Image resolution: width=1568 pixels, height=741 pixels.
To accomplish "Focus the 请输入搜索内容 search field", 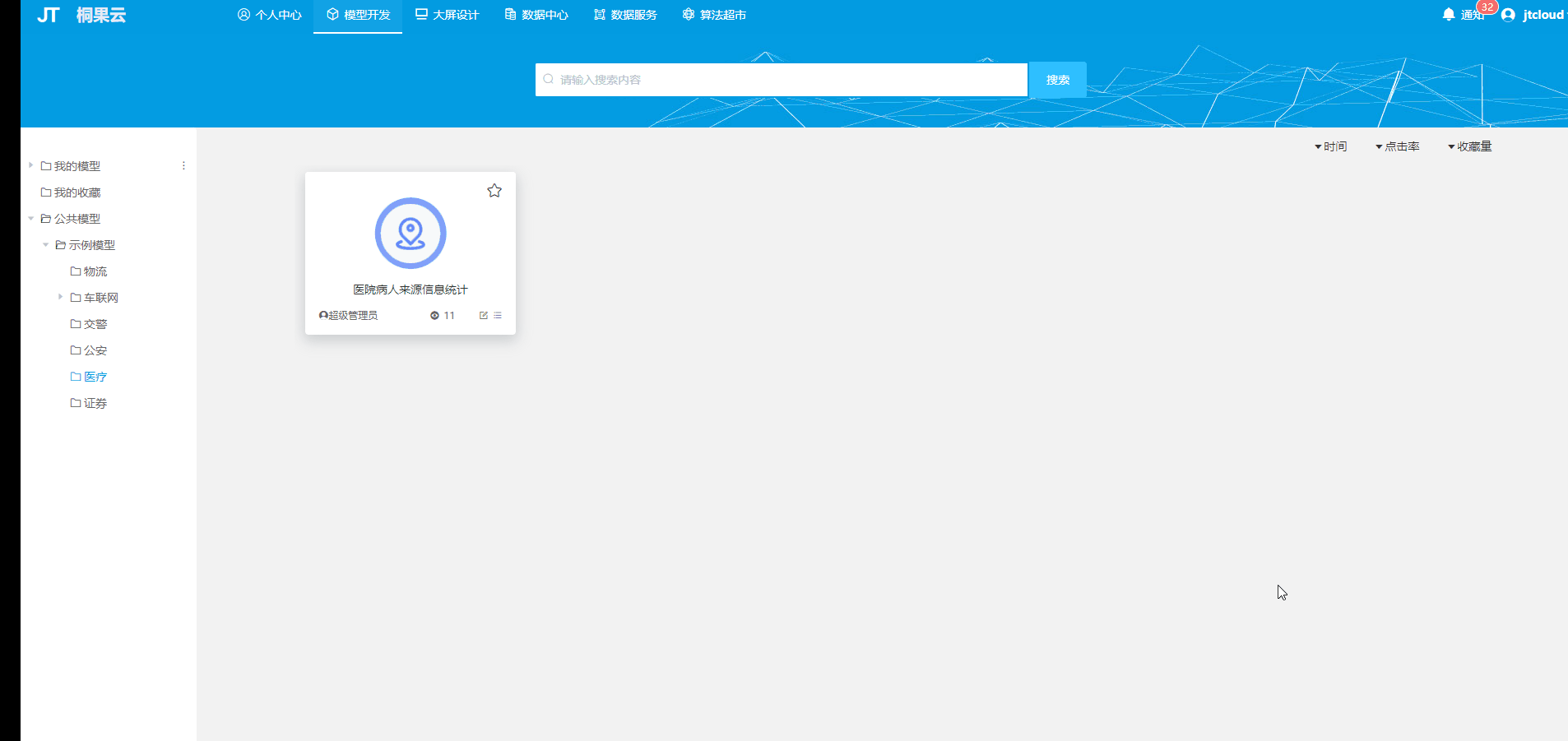I will coord(782,80).
